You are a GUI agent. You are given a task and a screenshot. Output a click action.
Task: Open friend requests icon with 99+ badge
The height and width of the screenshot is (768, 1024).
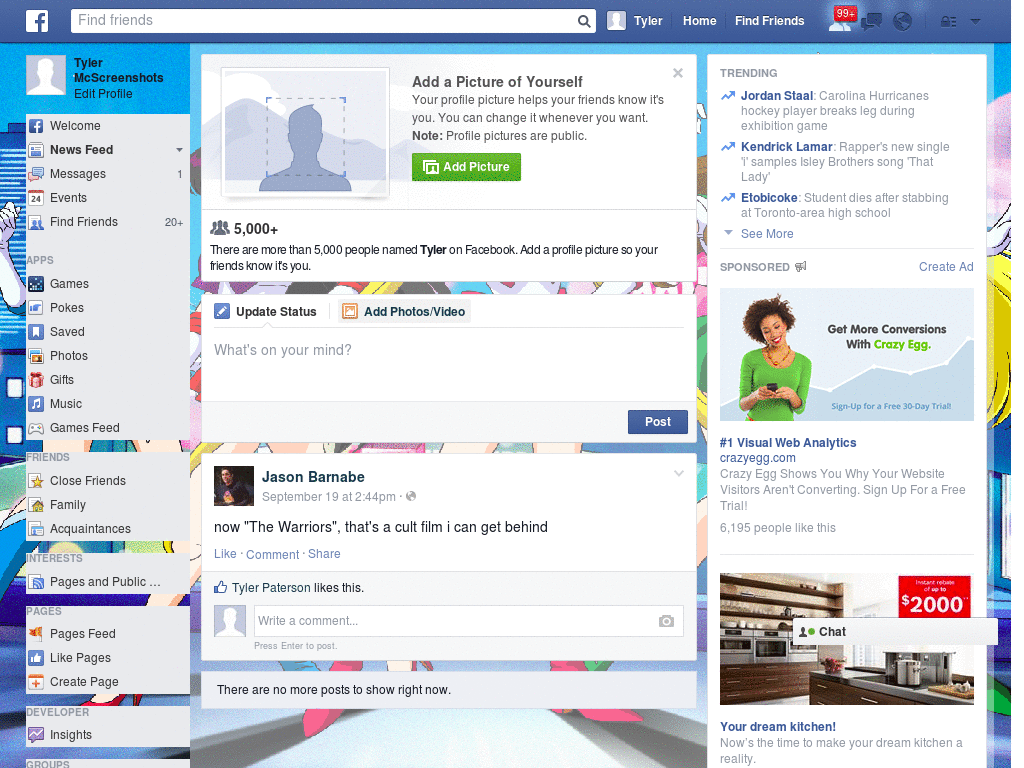point(840,21)
